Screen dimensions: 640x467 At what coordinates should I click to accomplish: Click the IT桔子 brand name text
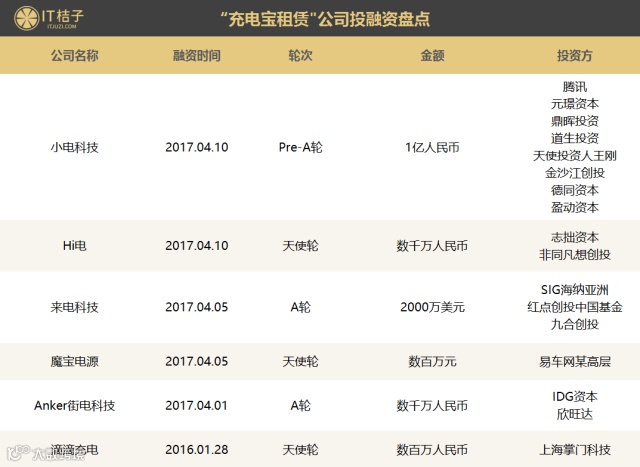click(x=63, y=16)
